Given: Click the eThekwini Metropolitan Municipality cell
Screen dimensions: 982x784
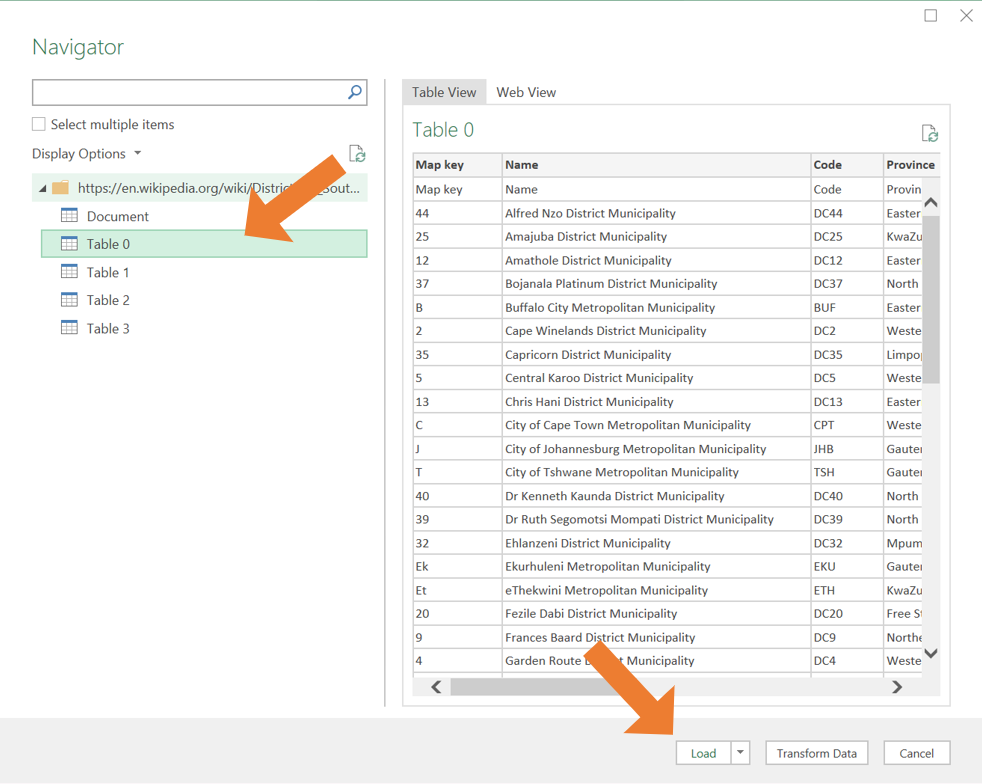Looking at the screenshot, I should pyautogui.click(x=656, y=590).
